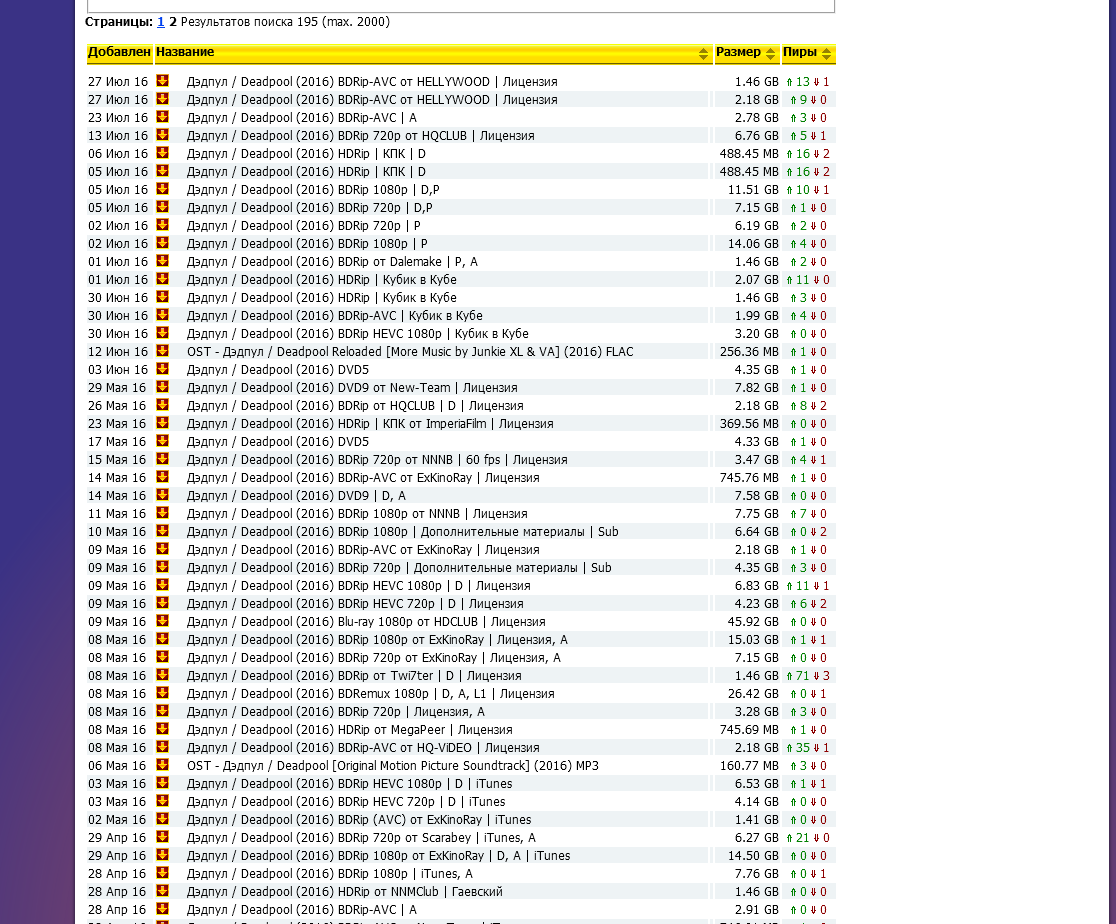Viewport: 1116px width, 924px height.
Task: Download icon for OST Deadpool Soundtrack MP3
Action: coord(162,765)
